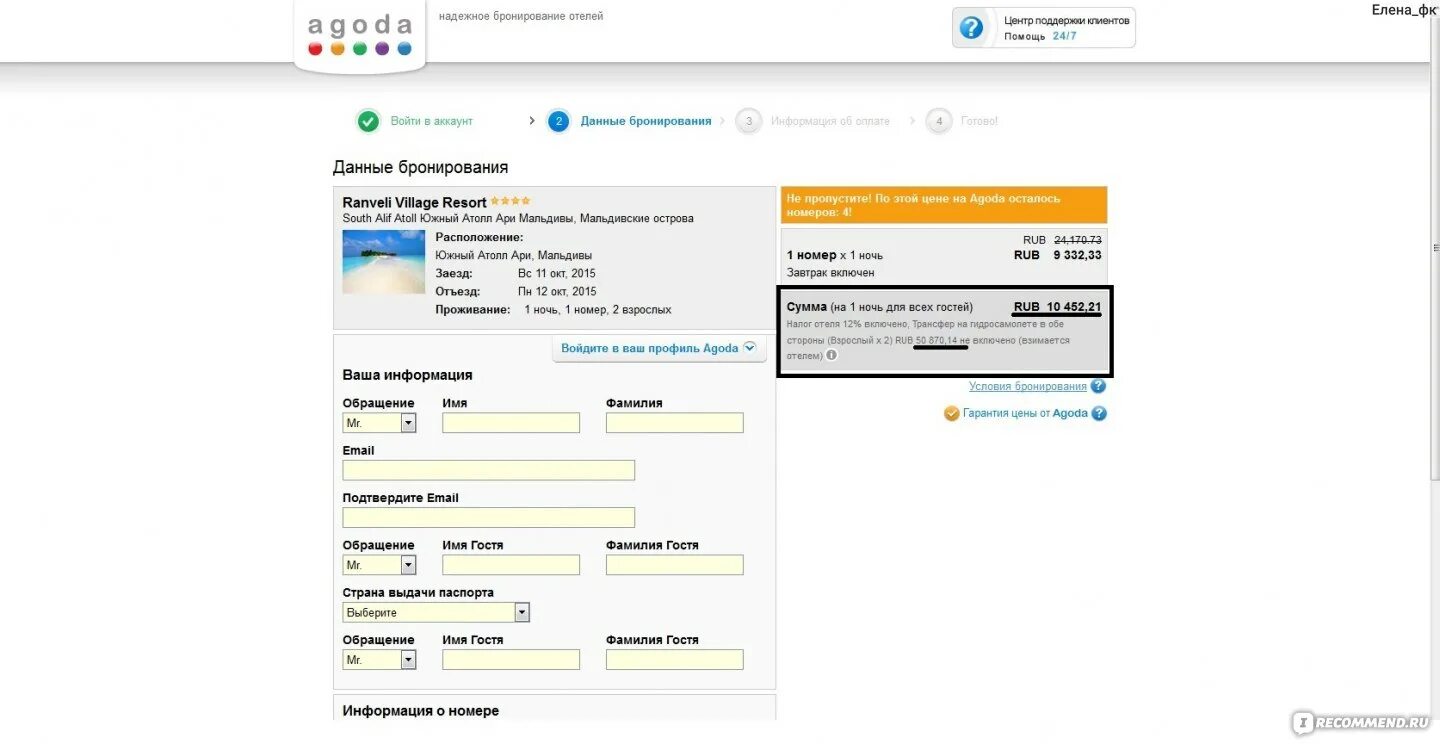Select 'Информация об оплате' step
This screenshot has height=744, width=1440.
[830, 121]
